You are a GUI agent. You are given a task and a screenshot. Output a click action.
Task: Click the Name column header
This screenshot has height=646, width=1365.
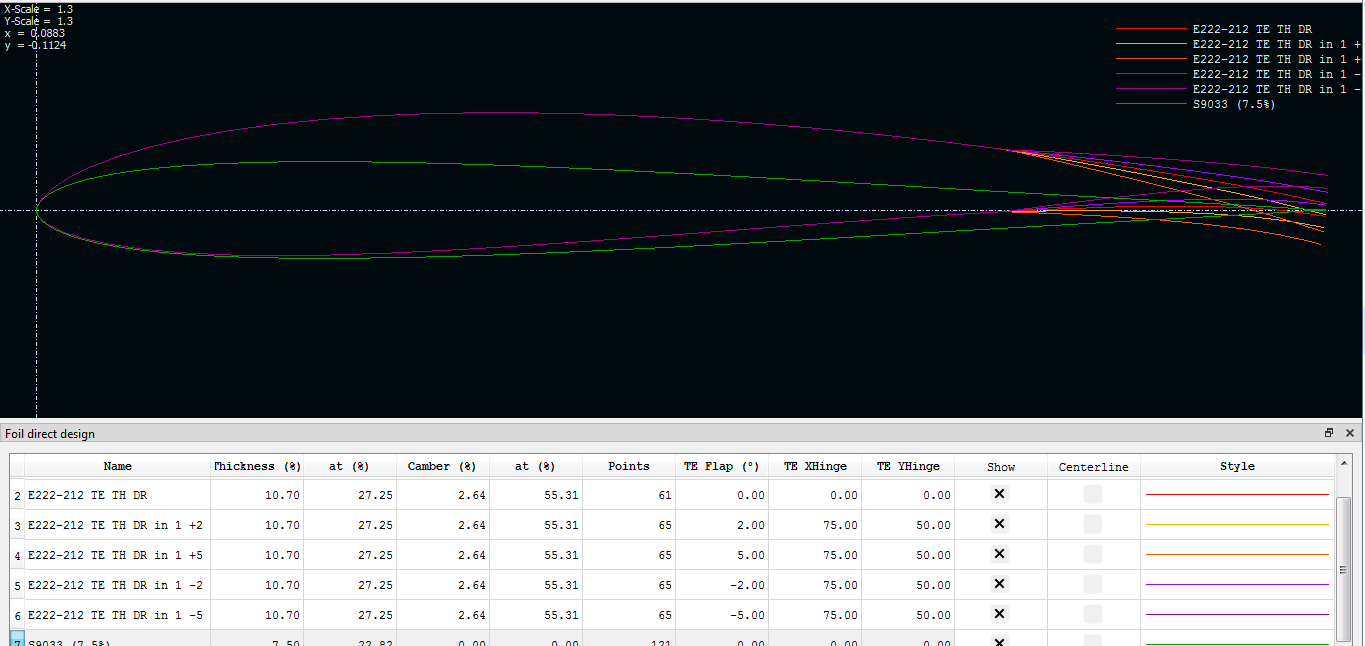coord(117,466)
